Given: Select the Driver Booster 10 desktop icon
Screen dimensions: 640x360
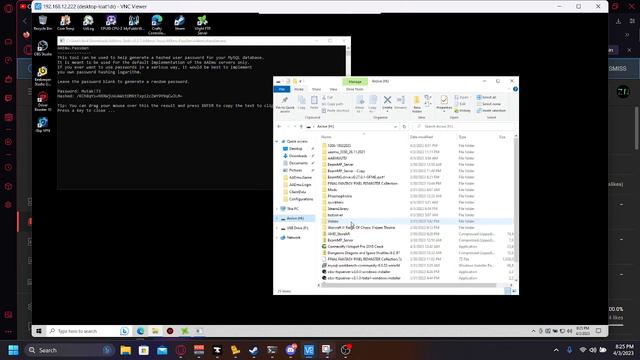Looking at the screenshot, I should coord(43,101).
